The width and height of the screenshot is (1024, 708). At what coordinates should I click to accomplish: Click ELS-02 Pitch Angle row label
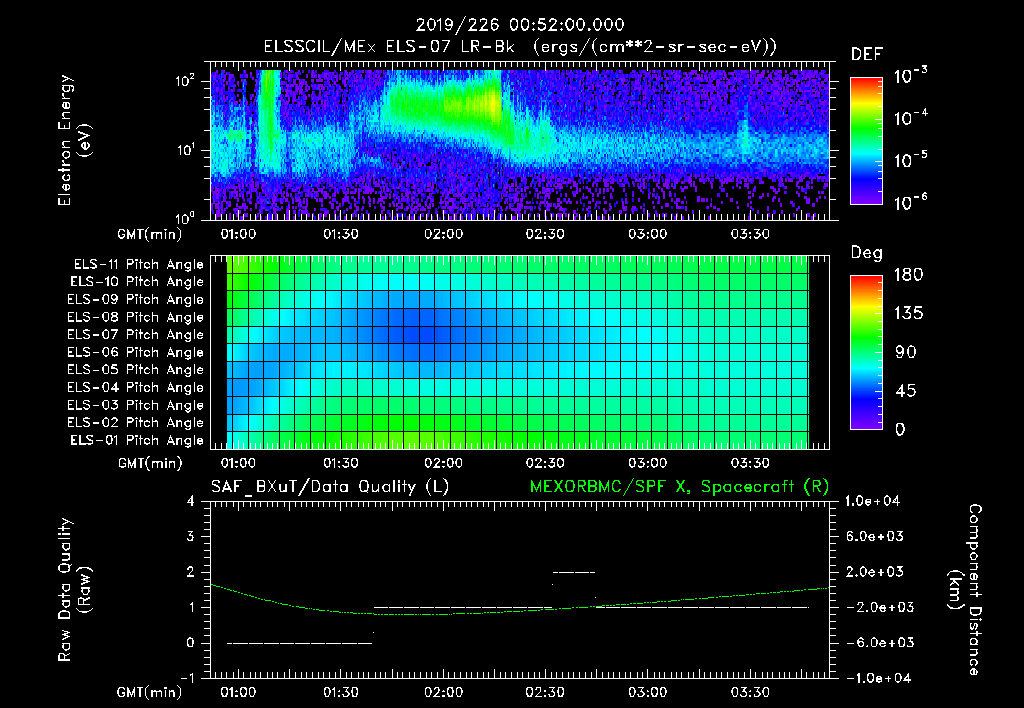click(136, 423)
